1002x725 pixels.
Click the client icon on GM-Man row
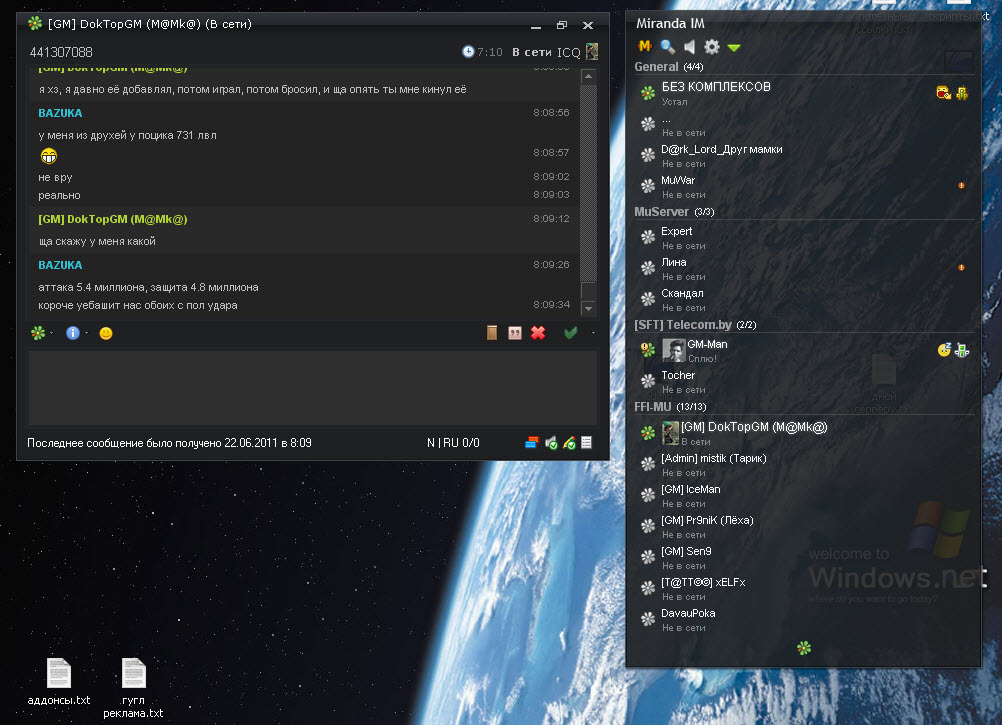tap(962, 350)
